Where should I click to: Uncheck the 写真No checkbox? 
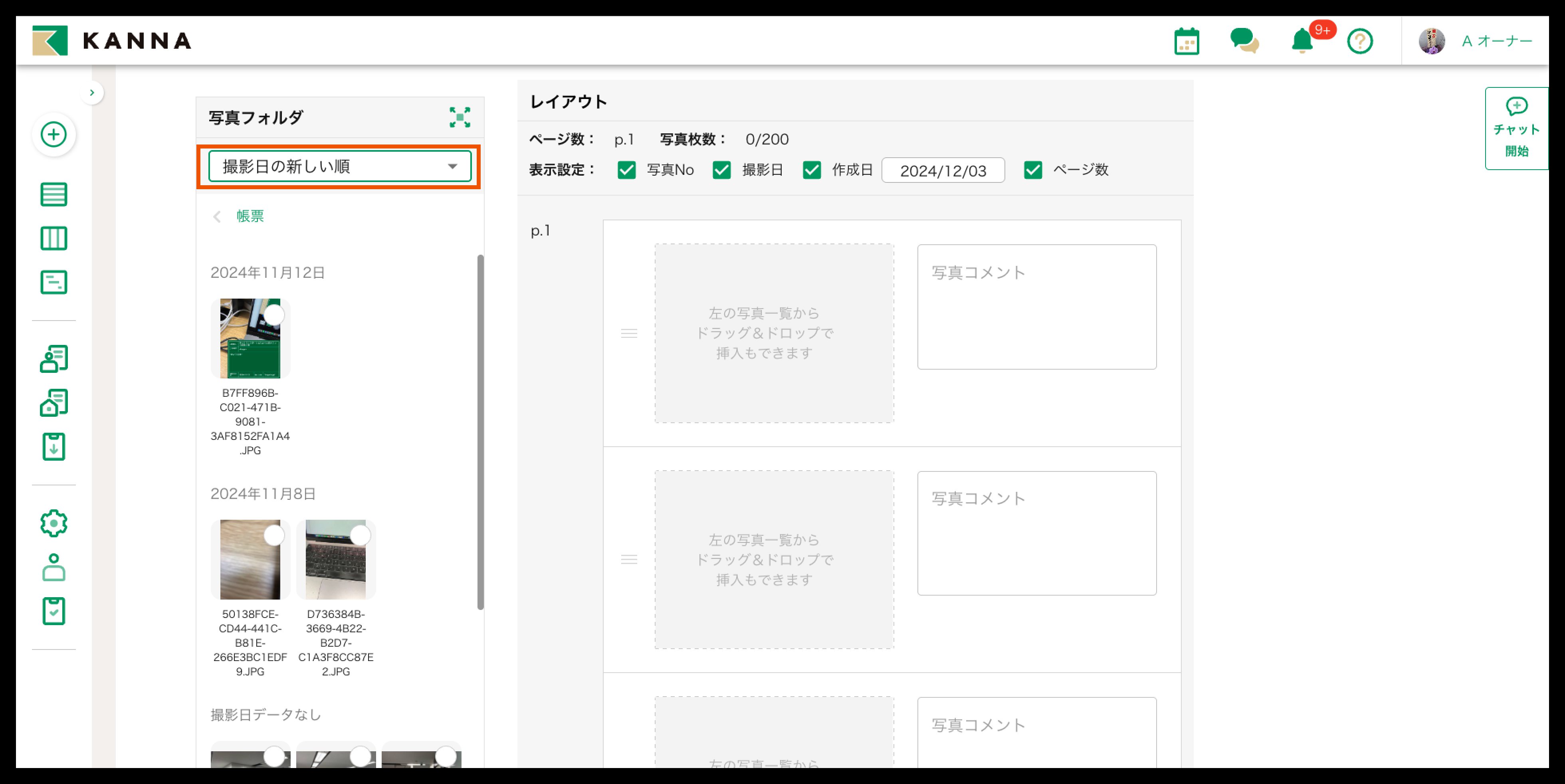tap(626, 170)
